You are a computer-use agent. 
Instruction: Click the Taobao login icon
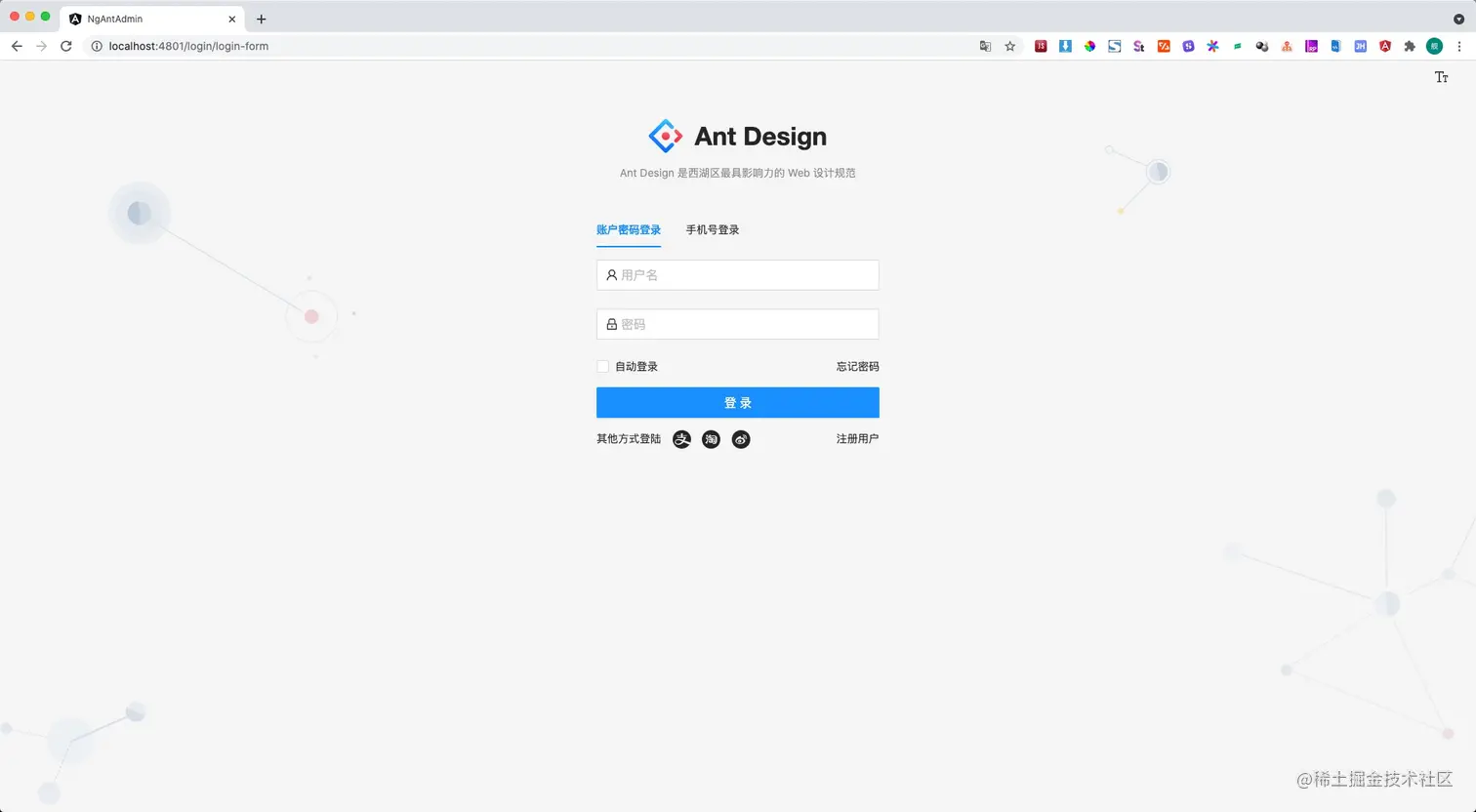pyautogui.click(x=711, y=439)
